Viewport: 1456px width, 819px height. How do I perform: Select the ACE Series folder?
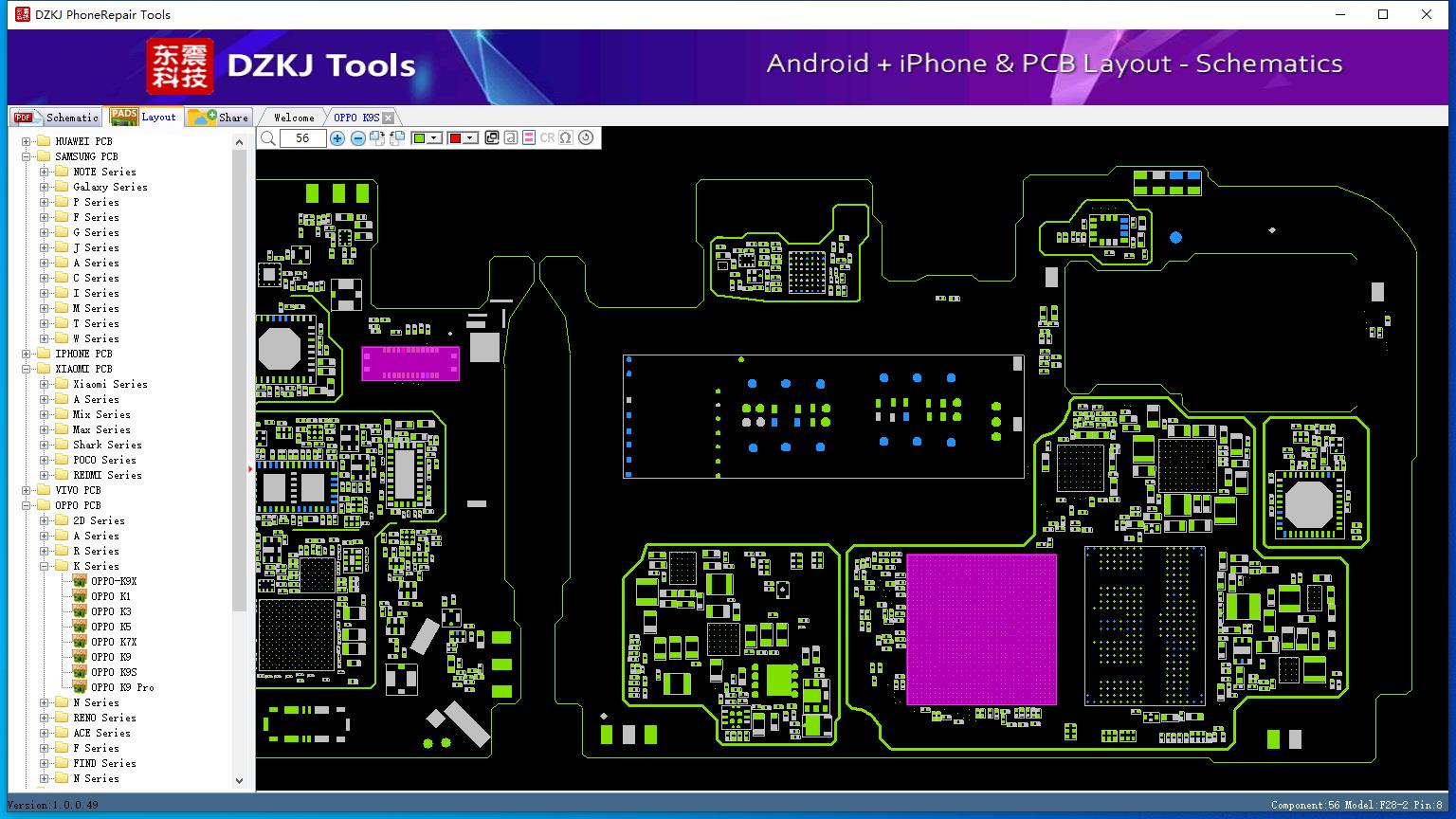pos(101,733)
